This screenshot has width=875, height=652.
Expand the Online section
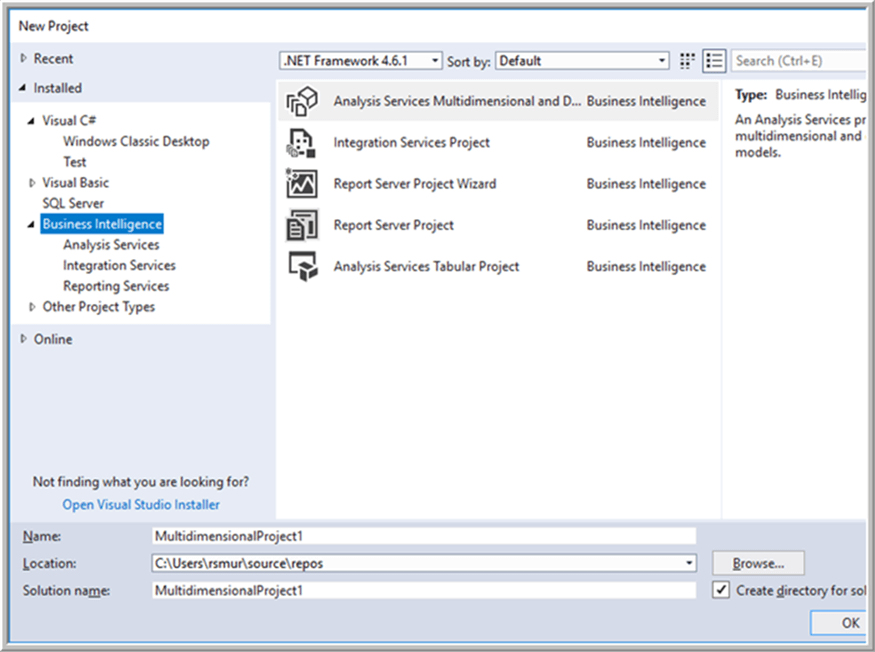23,339
